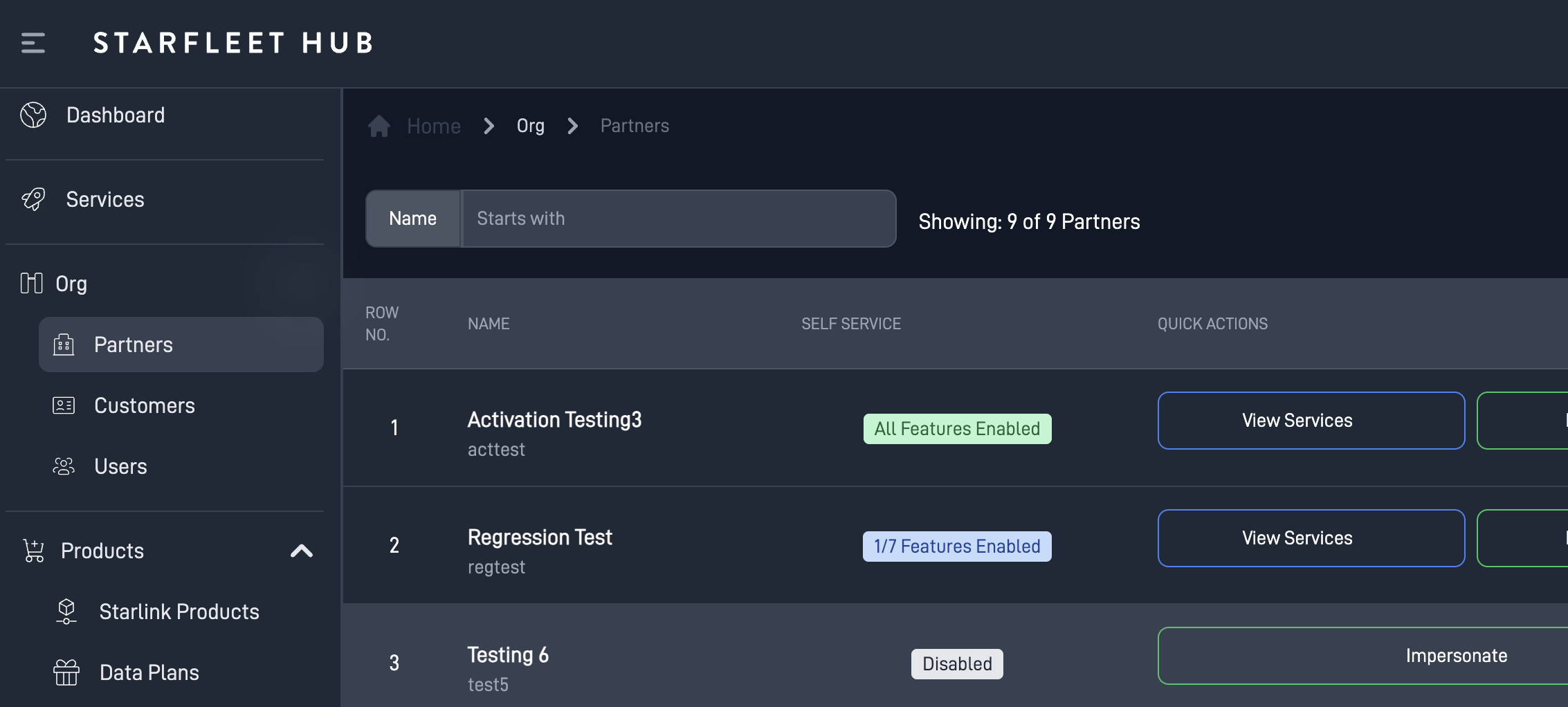This screenshot has height=707, width=1568.
Task: Click the Starlink Products satellite icon
Action: (66, 611)
